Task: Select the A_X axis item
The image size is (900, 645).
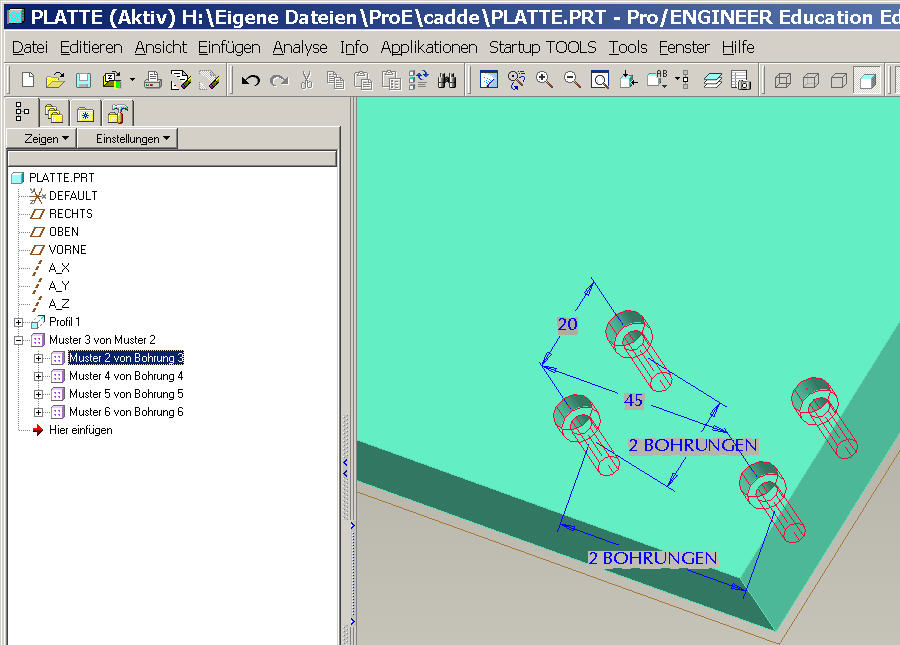Action: (x=59, y=267)
